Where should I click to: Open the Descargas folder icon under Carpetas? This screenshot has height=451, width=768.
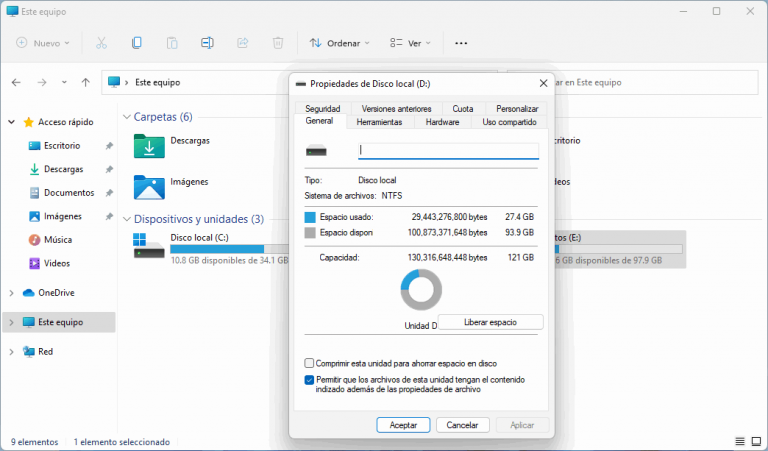coord(149,146)
